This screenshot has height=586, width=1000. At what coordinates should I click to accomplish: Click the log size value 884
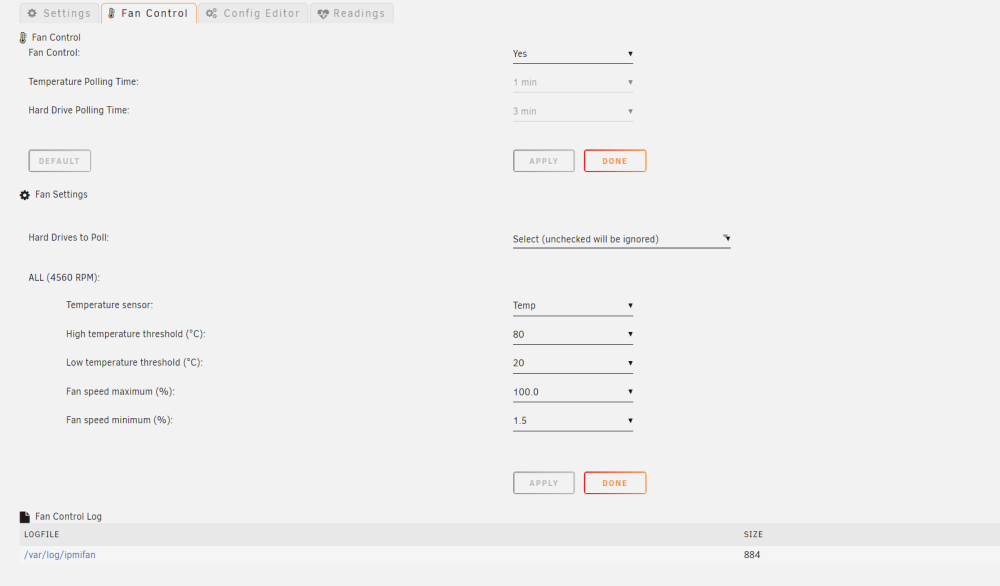(752, 555)
